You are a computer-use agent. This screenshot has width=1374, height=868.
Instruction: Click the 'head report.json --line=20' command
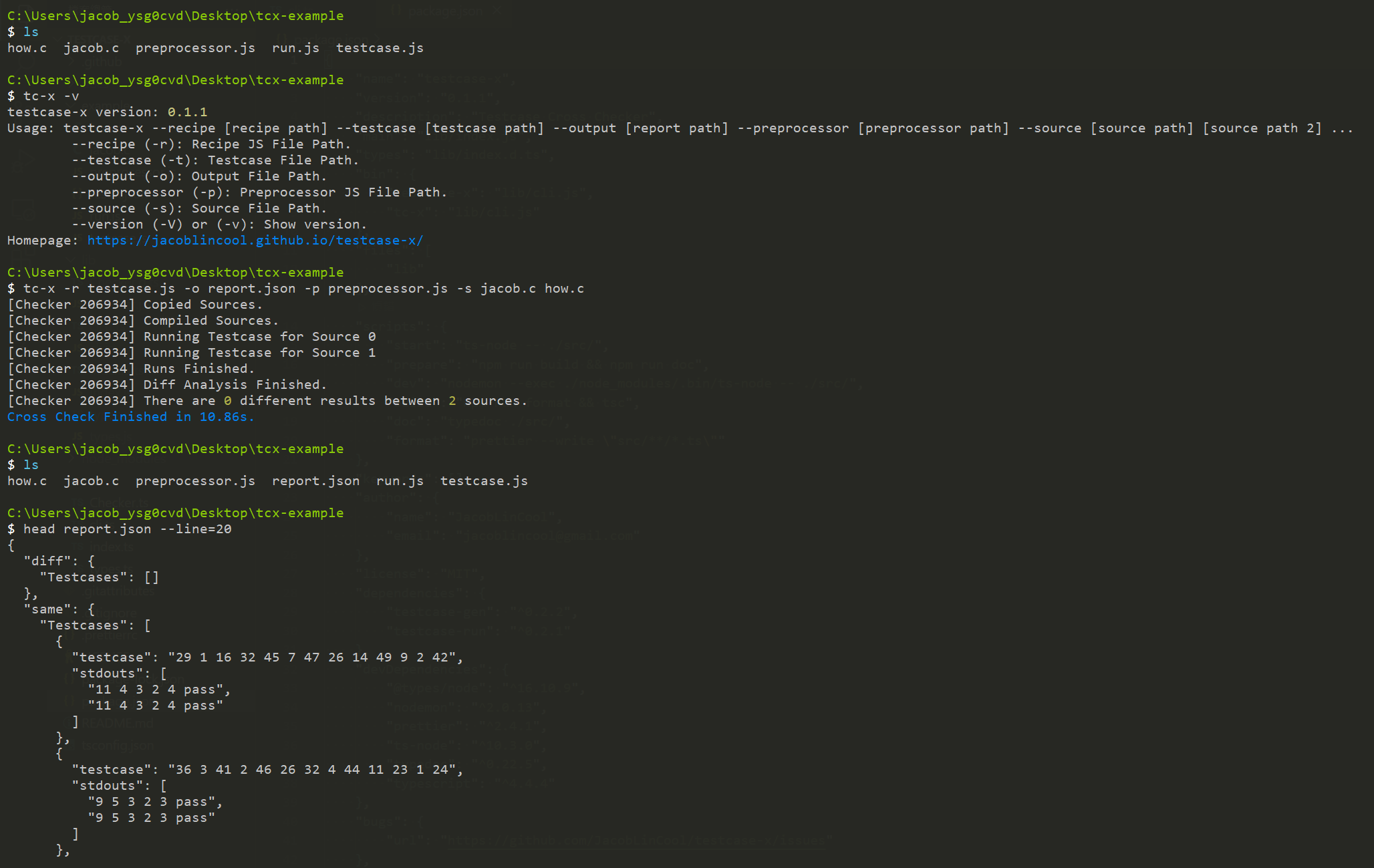(x=127, y=529)
